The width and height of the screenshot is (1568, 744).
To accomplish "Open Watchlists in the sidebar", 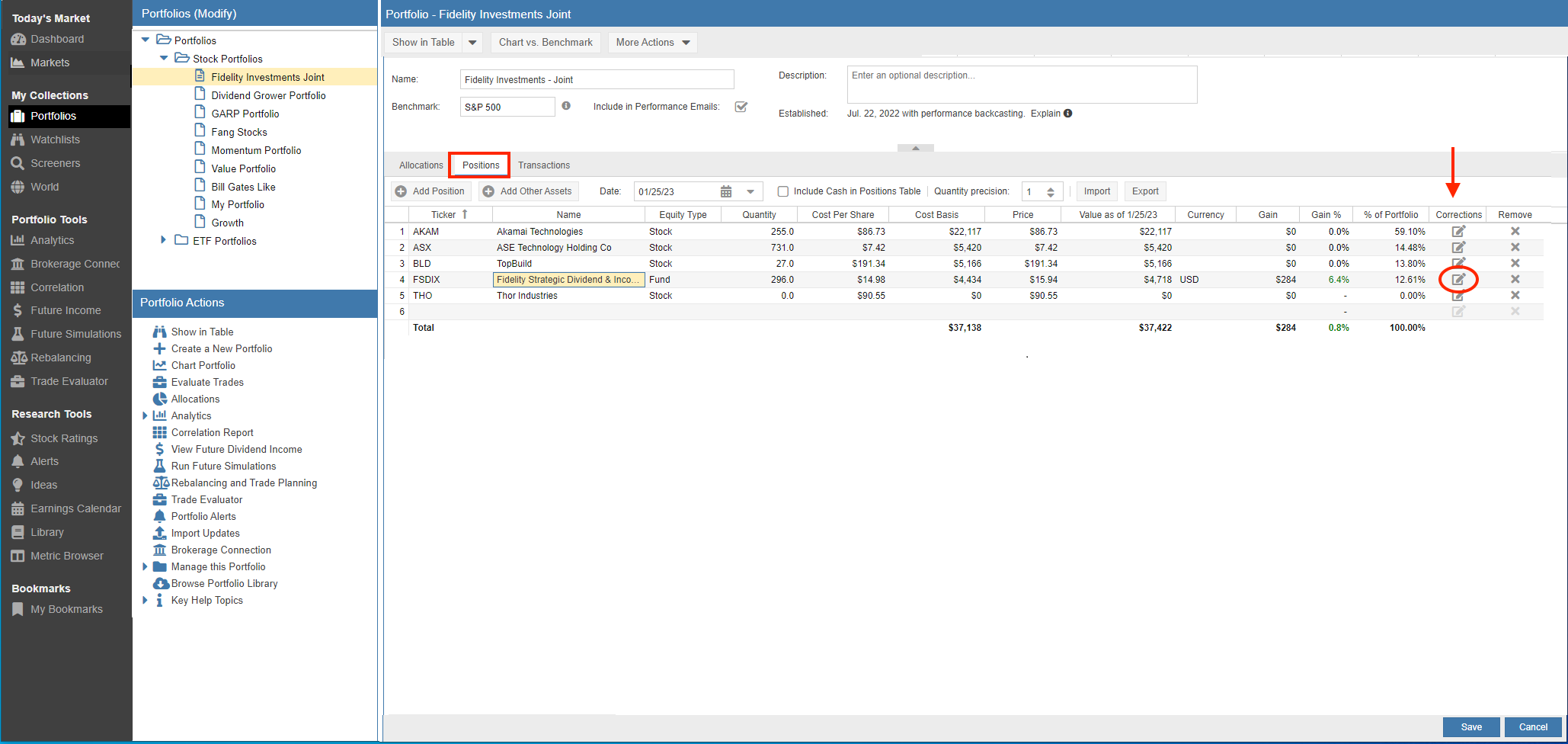I will pos(55,139).
